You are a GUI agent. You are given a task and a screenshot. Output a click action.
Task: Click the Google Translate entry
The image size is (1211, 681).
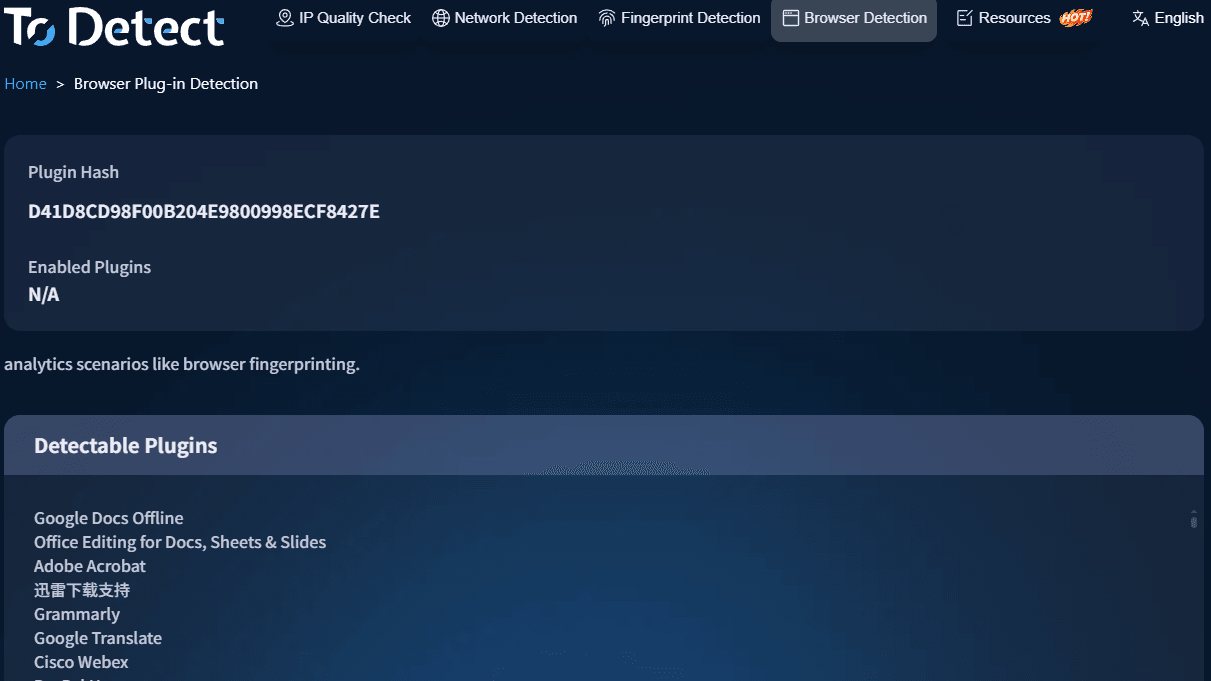(98, 638)
